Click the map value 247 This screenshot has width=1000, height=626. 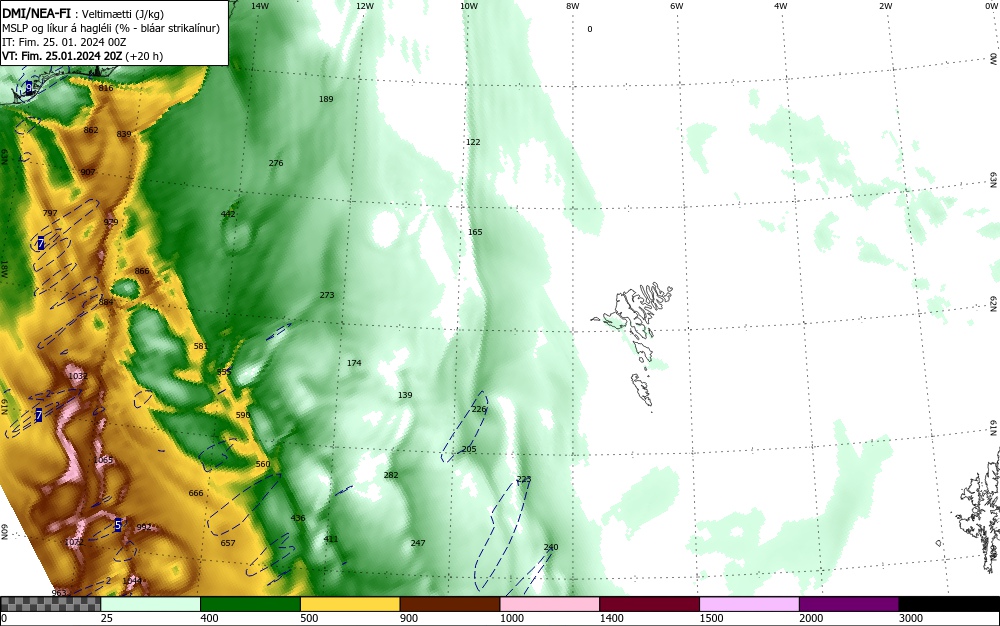tap(418, 543)
